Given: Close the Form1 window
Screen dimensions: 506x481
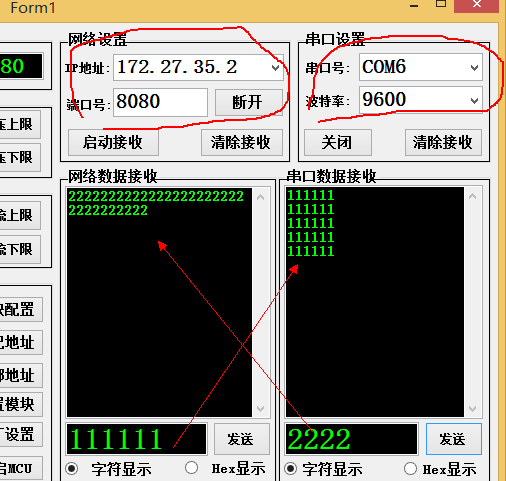Looking at the screenshot, I should 477,5.
